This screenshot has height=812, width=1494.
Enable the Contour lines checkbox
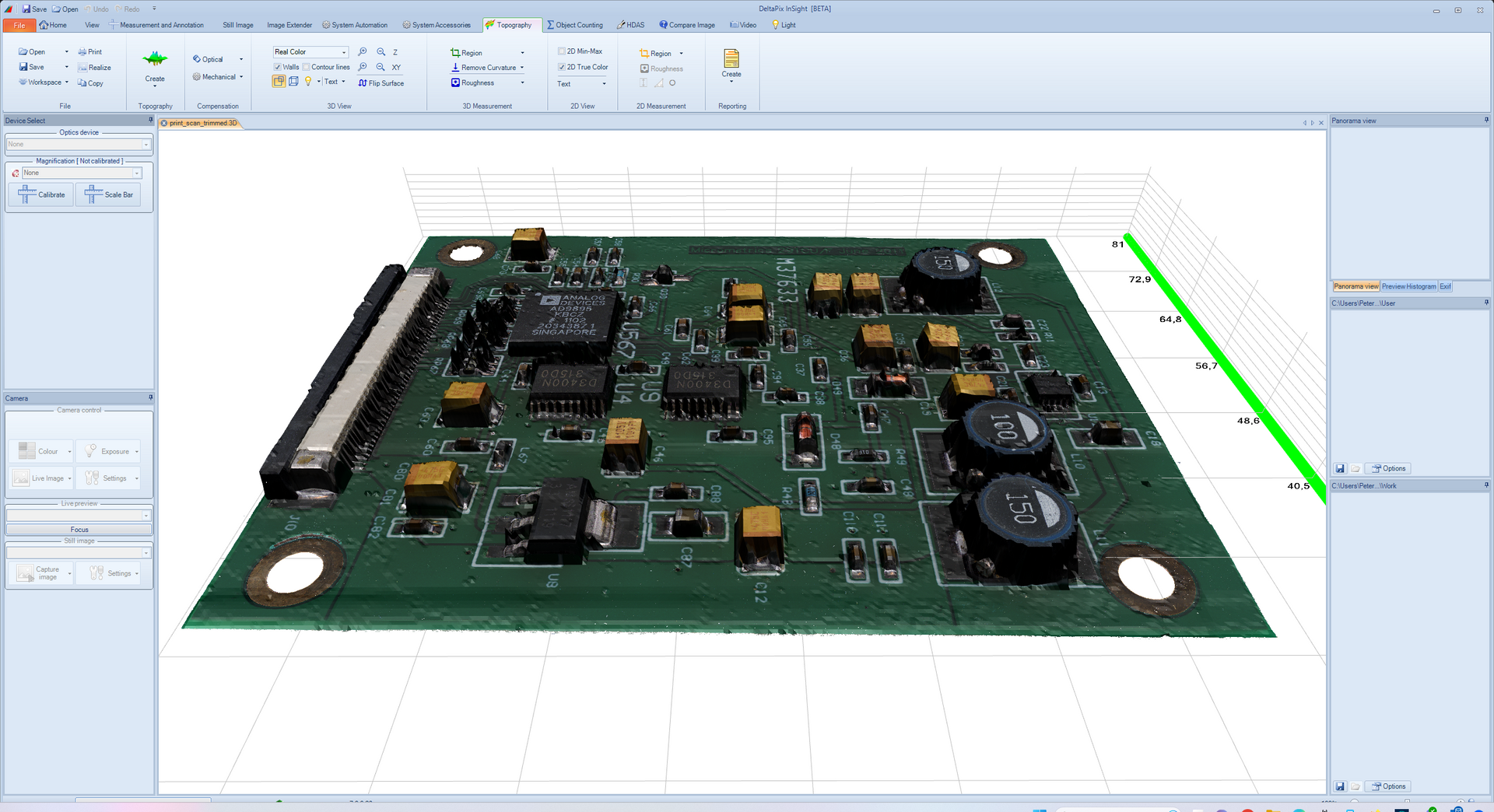tap(307, 68)
